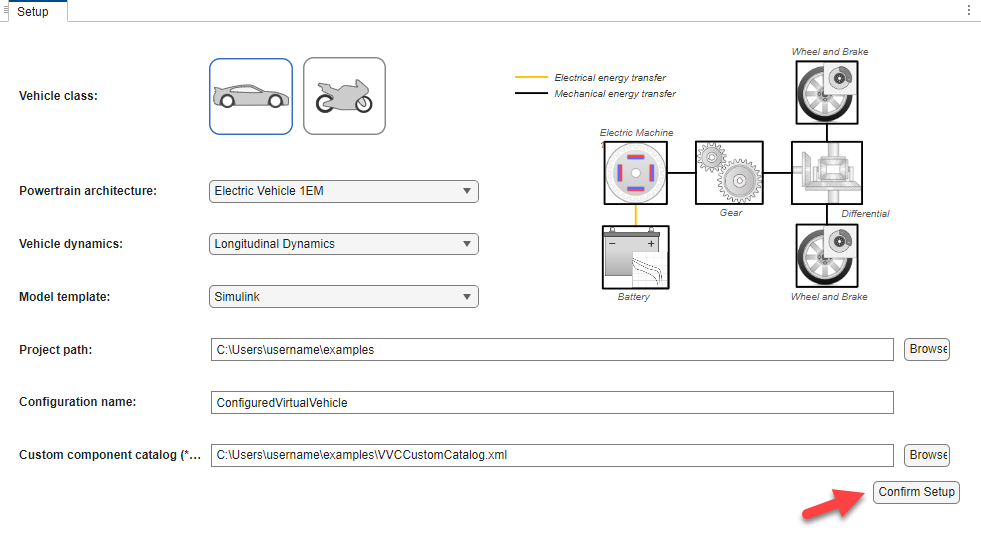Click the Electric Machine block icon
The height and width of the screenshot is (533, 981).
click(635, 173)
